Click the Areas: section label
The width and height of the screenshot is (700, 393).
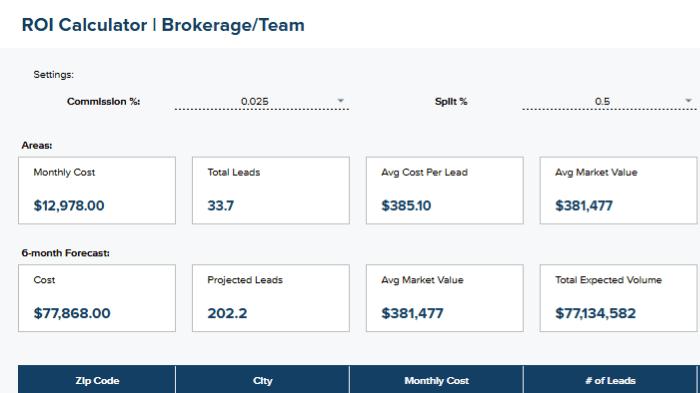37,145
